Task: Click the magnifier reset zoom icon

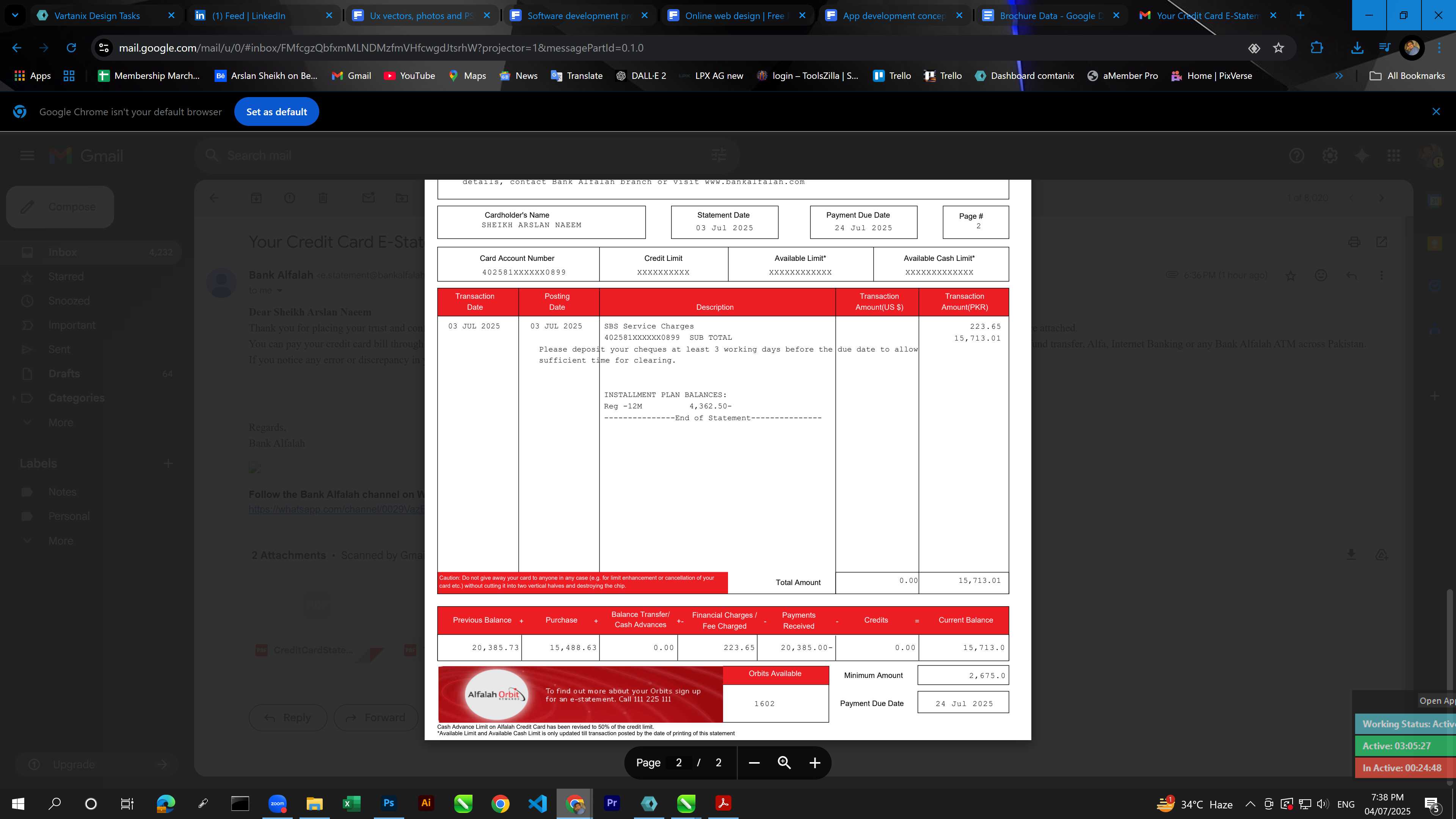Action: (784, 763)
